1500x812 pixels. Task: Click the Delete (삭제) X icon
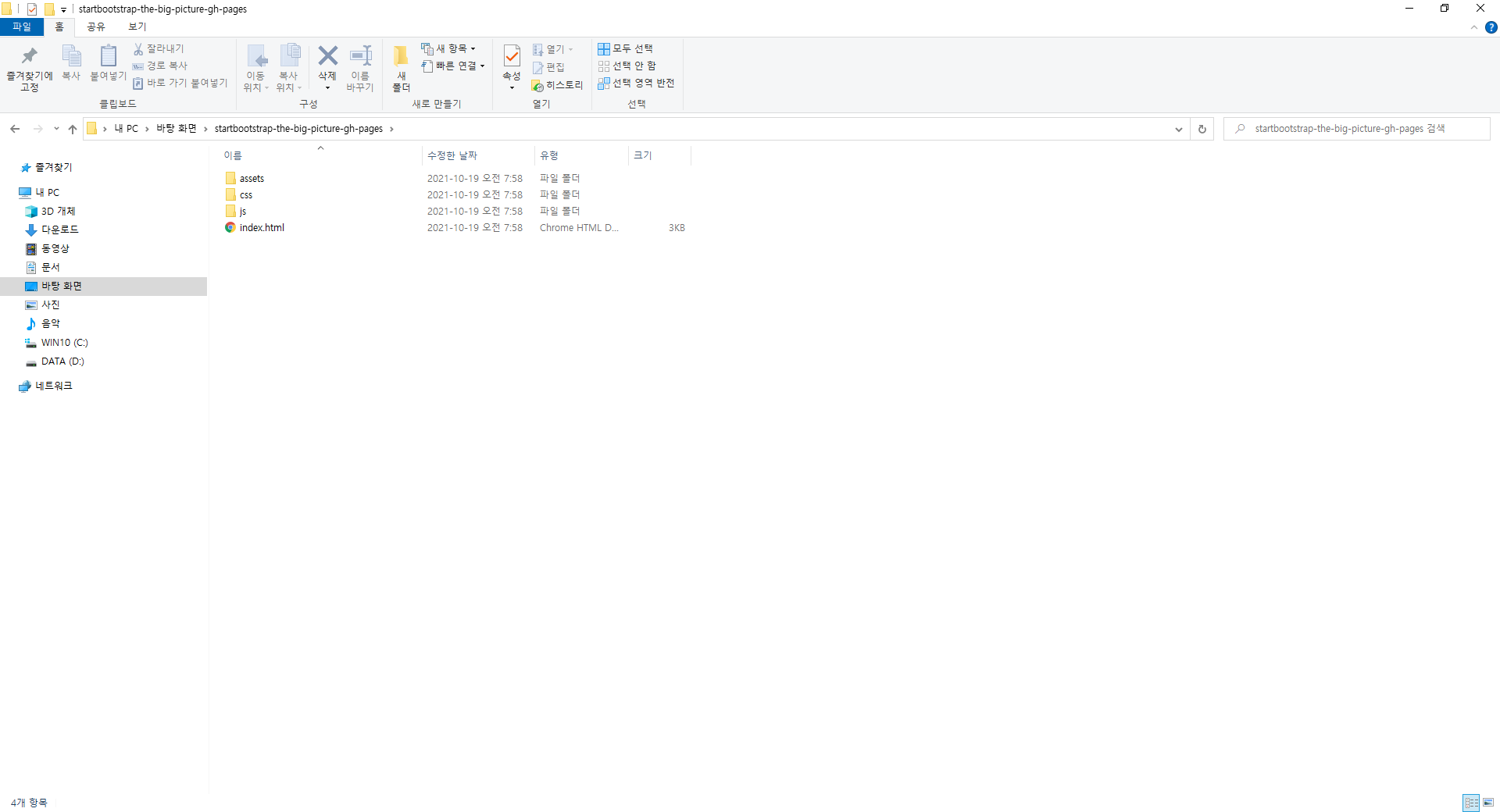(x=327, y=56)
